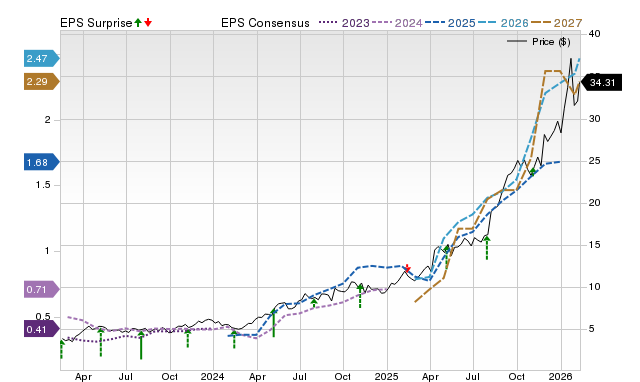Click the Price ($) legend label
The width and height of the screenshot is (640, 382).
pyautogui.click(x=551, y=42)
